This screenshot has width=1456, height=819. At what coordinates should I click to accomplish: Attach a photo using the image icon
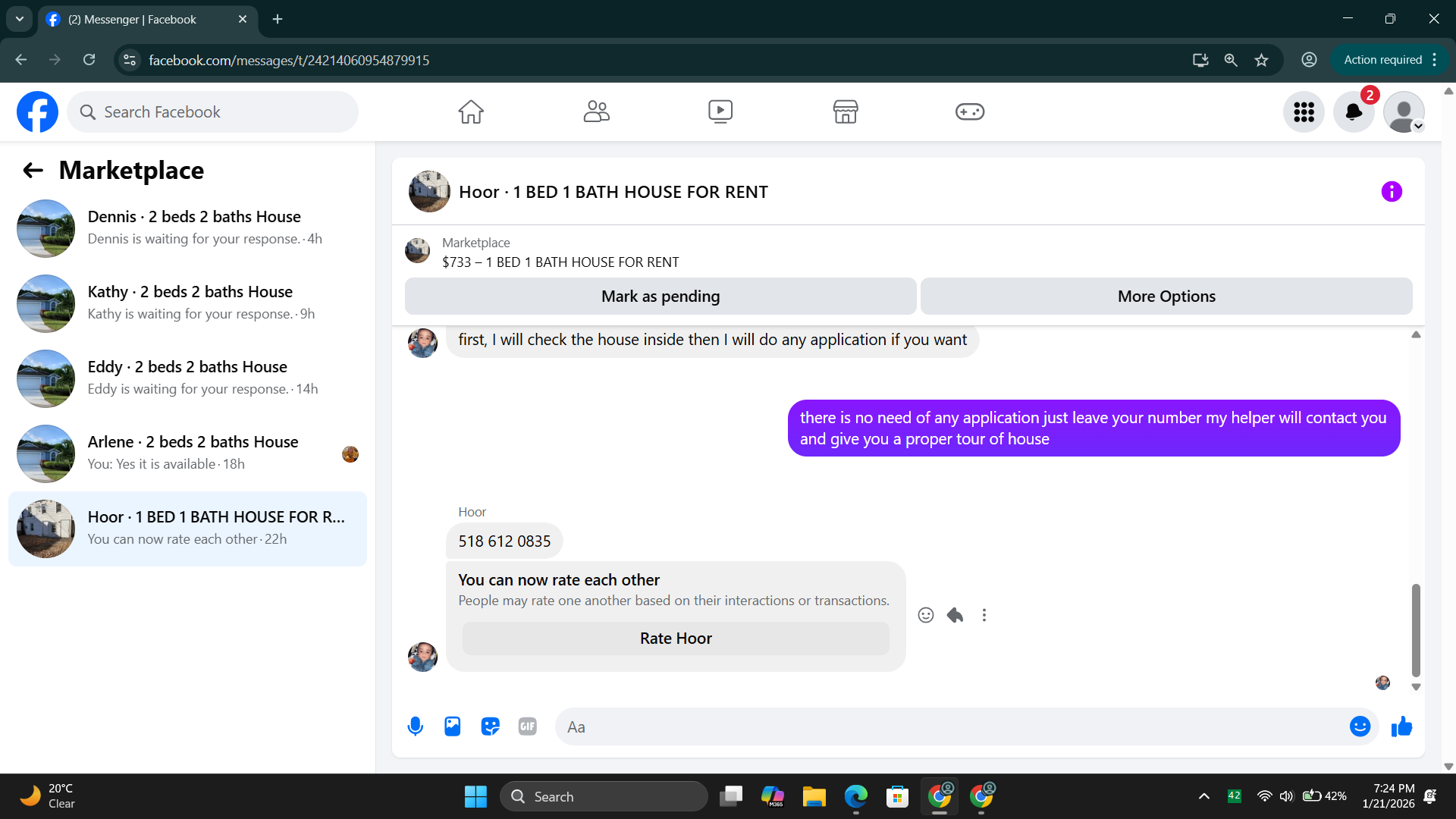(x=453, y=726)
